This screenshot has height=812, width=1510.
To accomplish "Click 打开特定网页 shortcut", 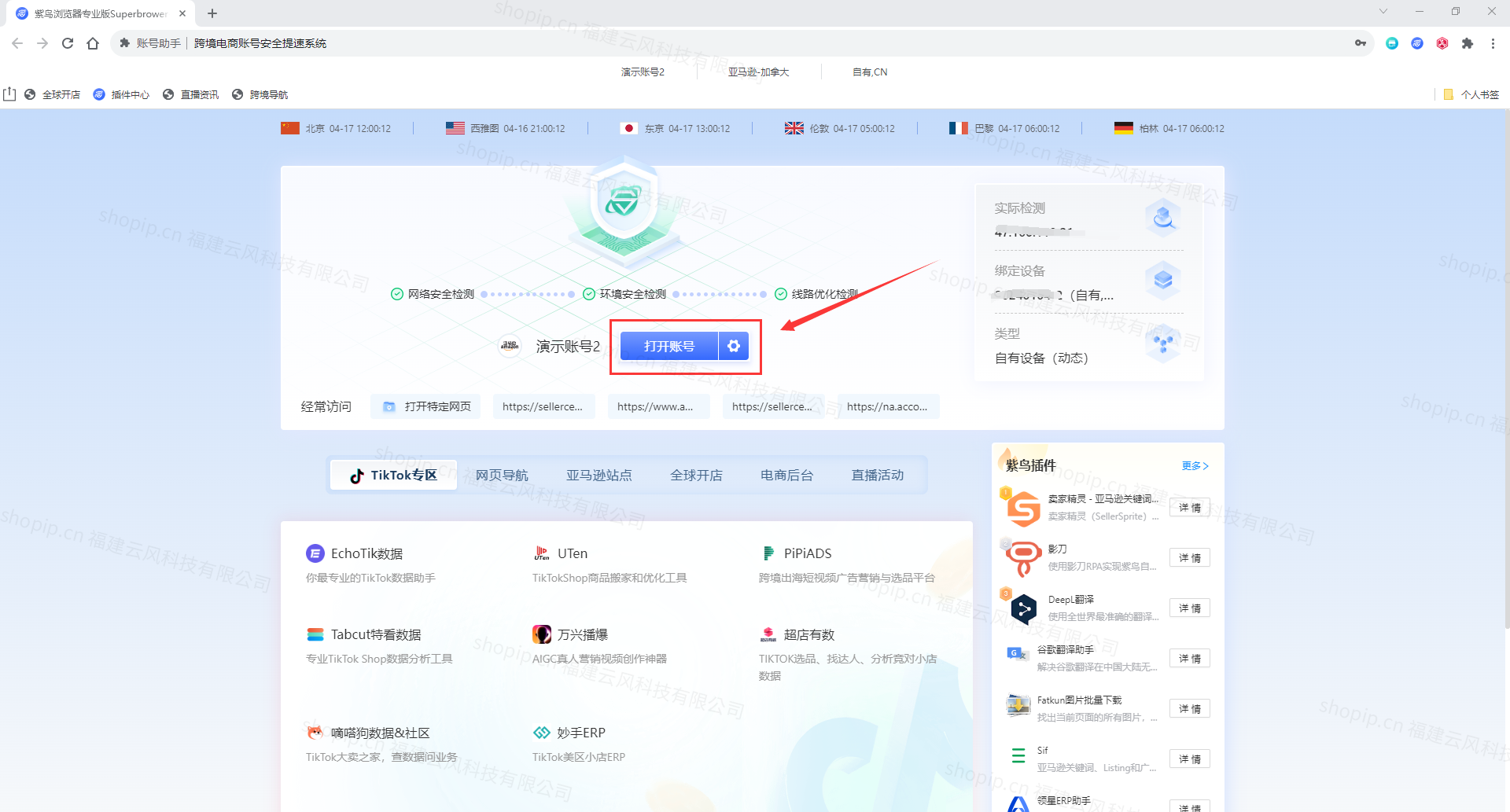I will [x=425, y=406].
